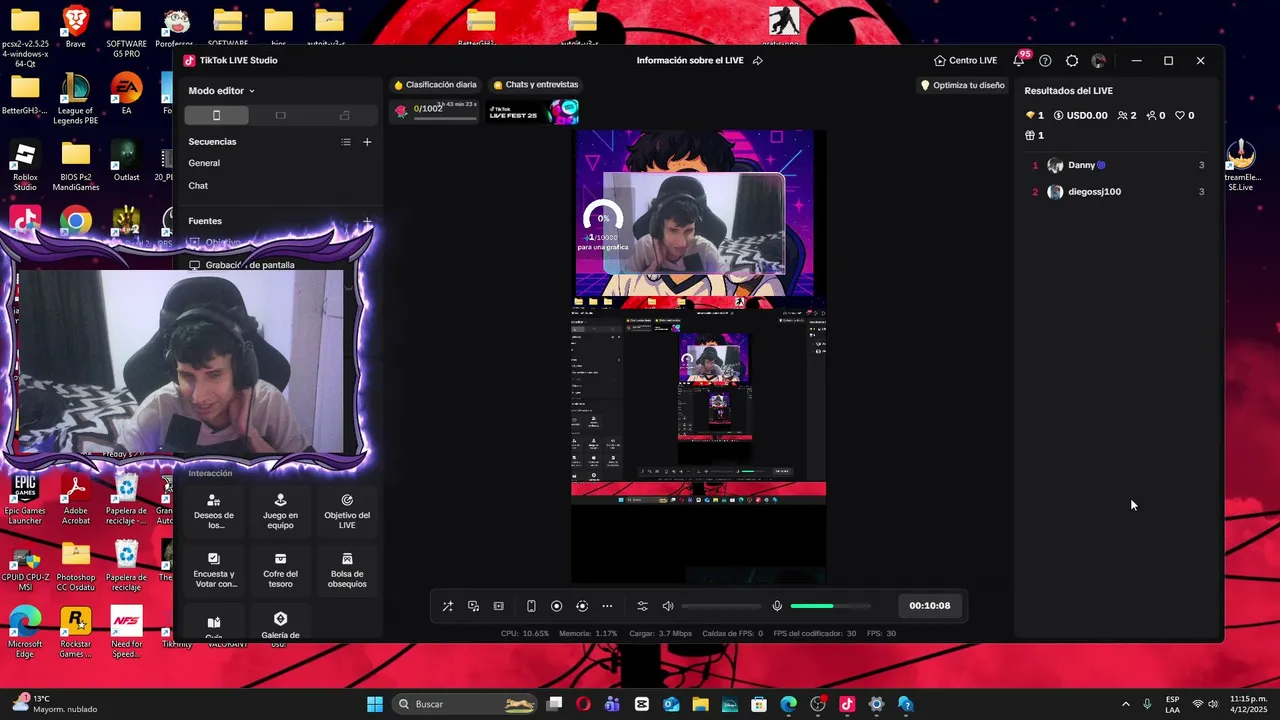This screenshot has width=1280, height=720.
Task: Open Cofre del tesoro tile
Action: pyautogui.click(x=280, y=570)
